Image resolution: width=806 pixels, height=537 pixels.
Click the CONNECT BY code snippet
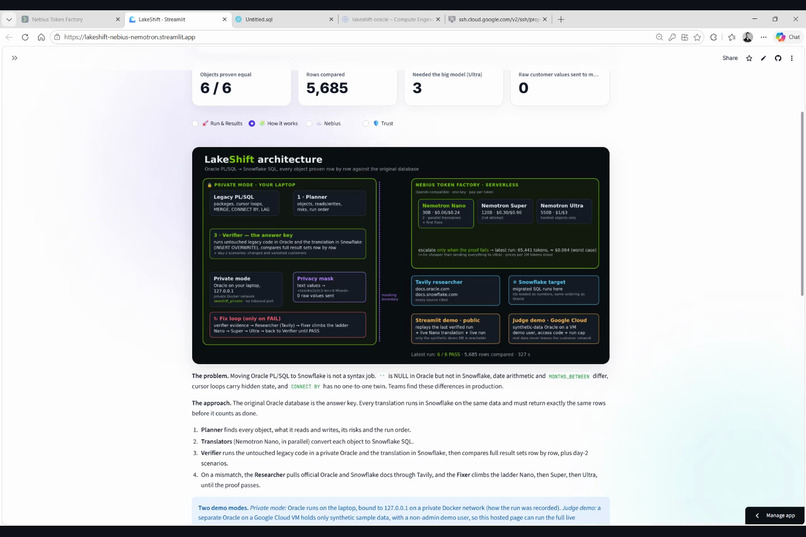point(305,386)
